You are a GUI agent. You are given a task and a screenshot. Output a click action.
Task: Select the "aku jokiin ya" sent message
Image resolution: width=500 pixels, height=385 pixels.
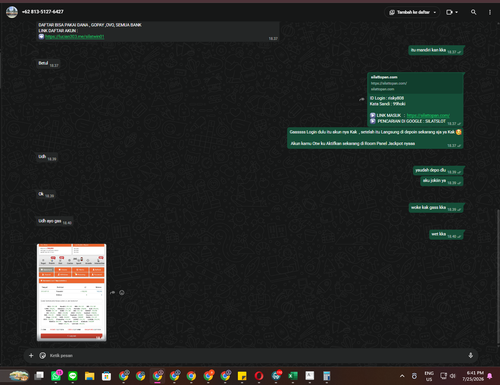[442, 181]
